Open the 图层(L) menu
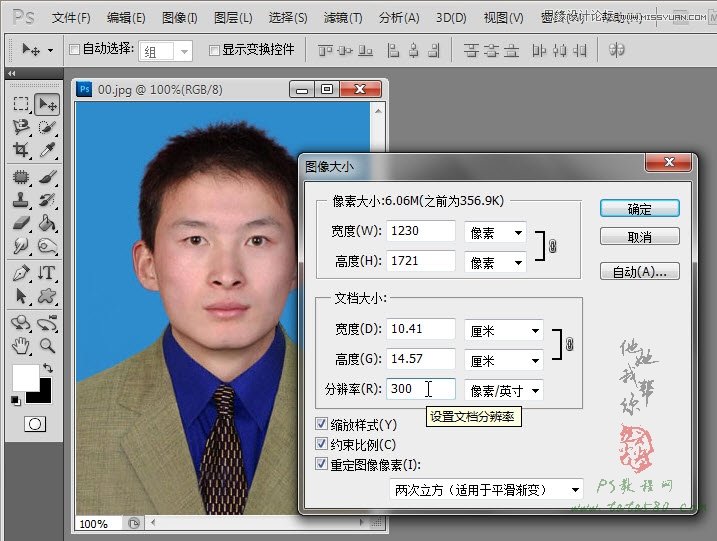This screenshot has width=717, height=541. 233,18
